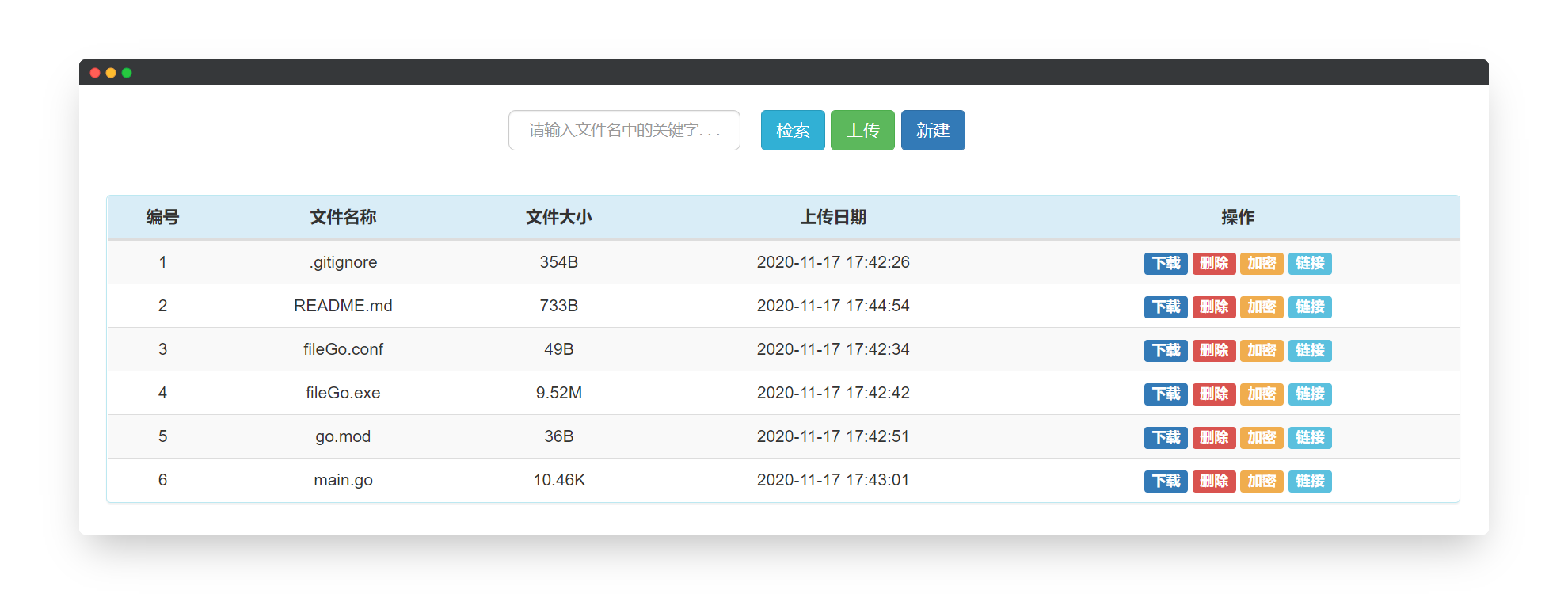Image resolution: width=1568 pixels, height=594 pixels.
Task: Encrypt the fileGo.exe file
Action: pos(1262,394)
